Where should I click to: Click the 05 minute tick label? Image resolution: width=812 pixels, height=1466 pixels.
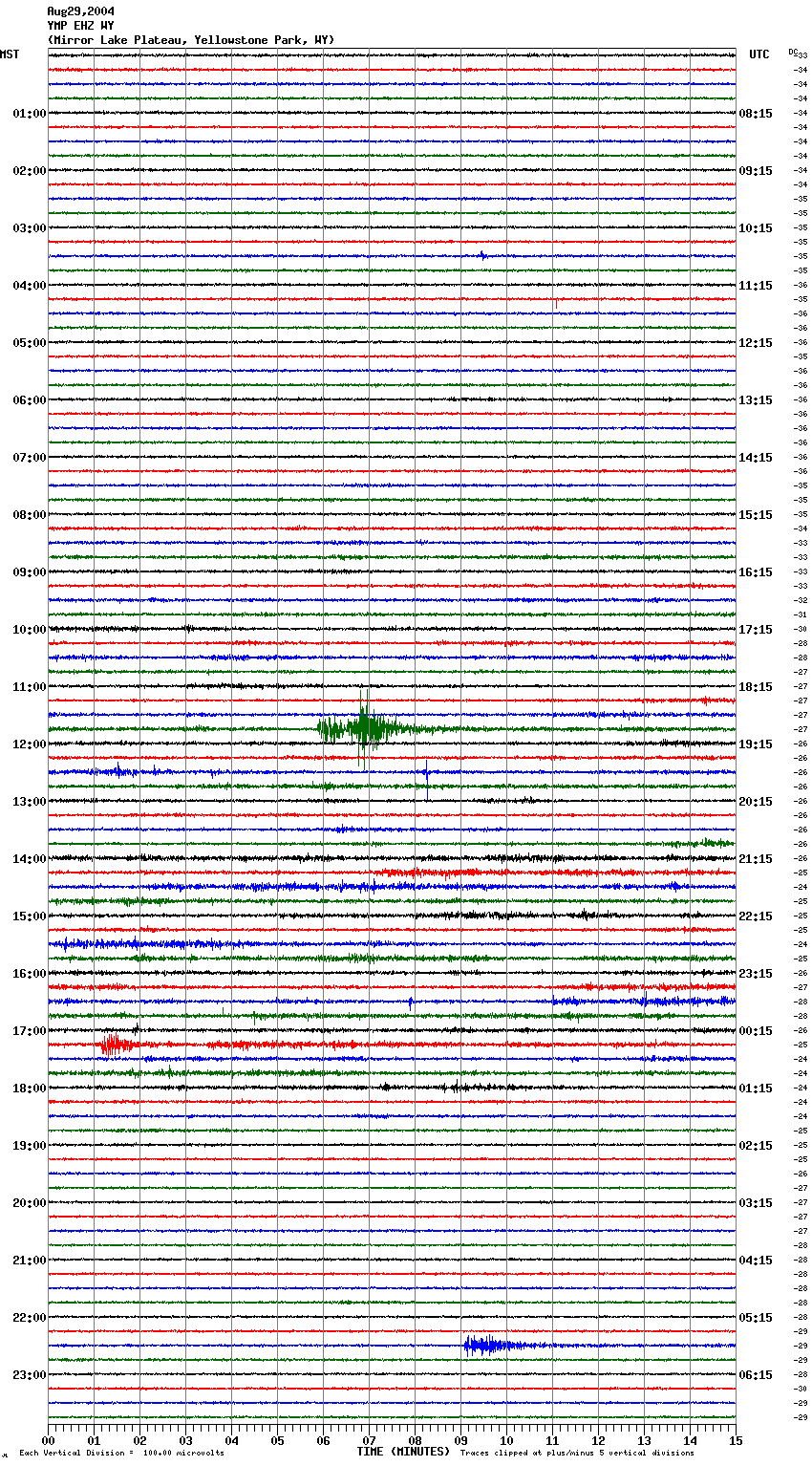[277, 1440]
